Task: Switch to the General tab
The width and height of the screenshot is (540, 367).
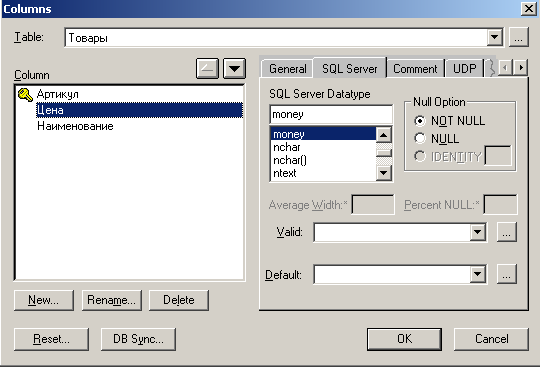Action: point(288,69)
